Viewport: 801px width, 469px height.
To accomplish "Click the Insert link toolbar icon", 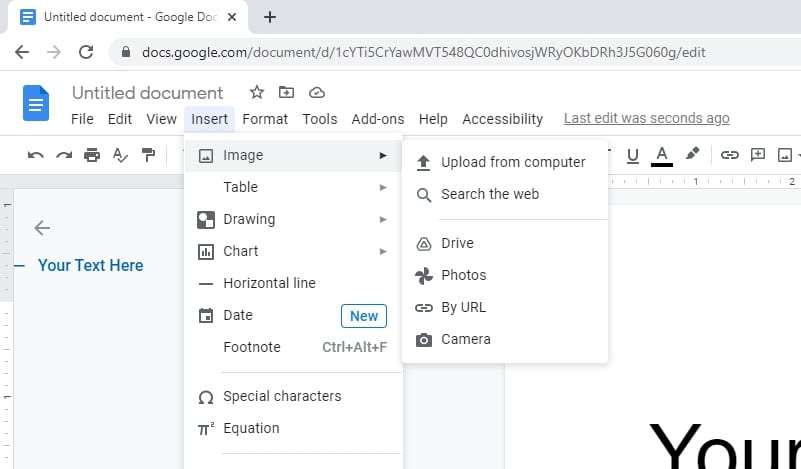I will click(x=729, y=154).
